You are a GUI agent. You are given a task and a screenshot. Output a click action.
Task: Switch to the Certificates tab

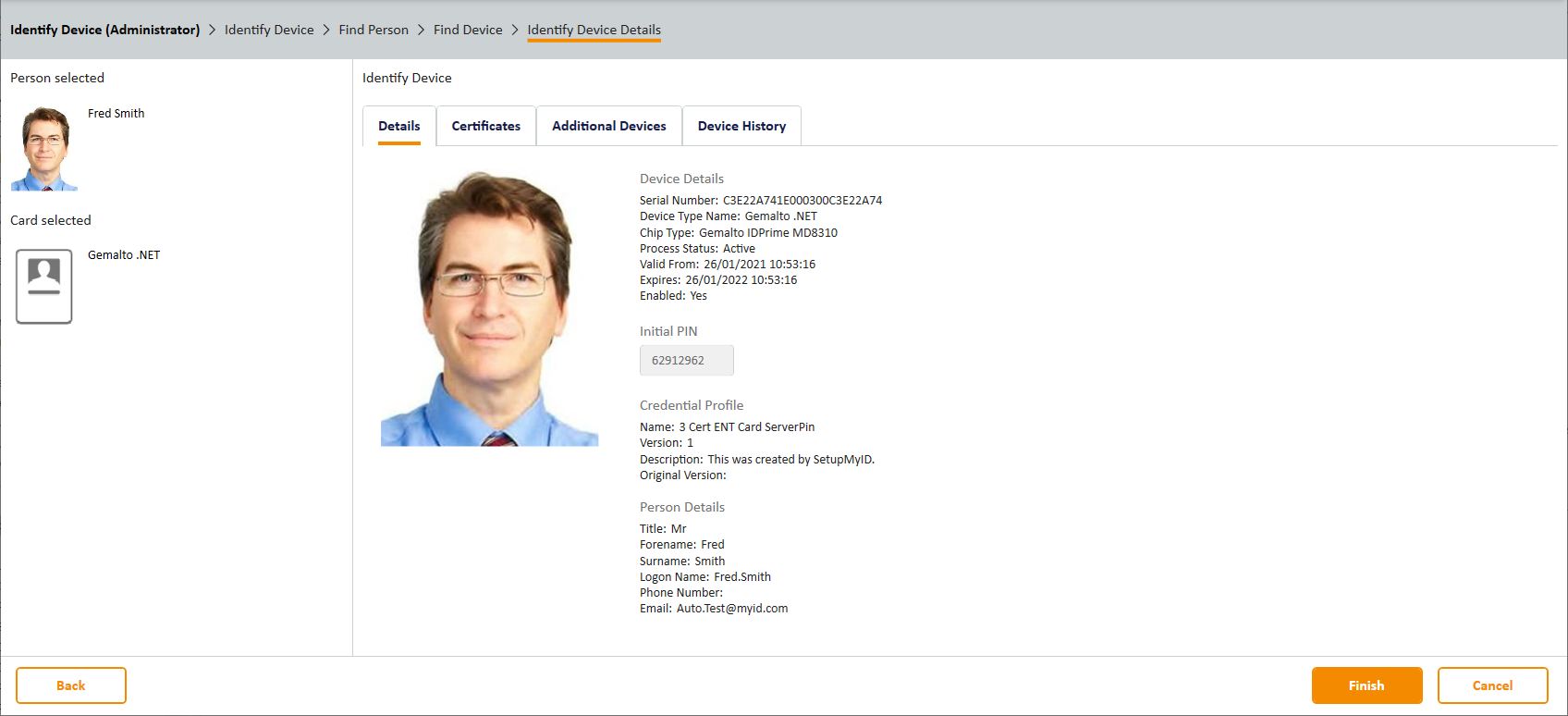[x=485, y=126]
